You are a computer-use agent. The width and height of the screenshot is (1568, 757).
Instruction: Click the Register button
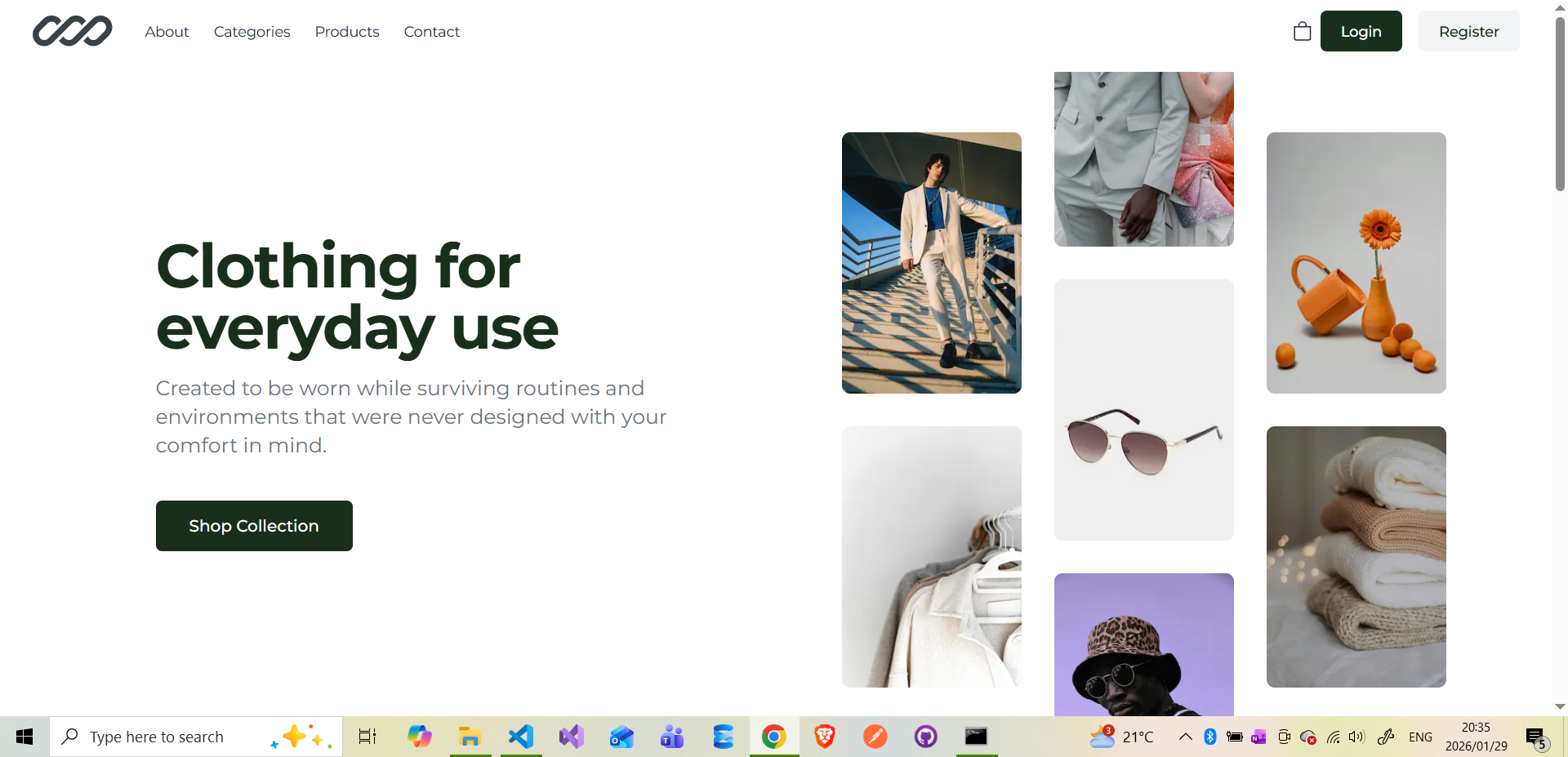[1468, 32]
